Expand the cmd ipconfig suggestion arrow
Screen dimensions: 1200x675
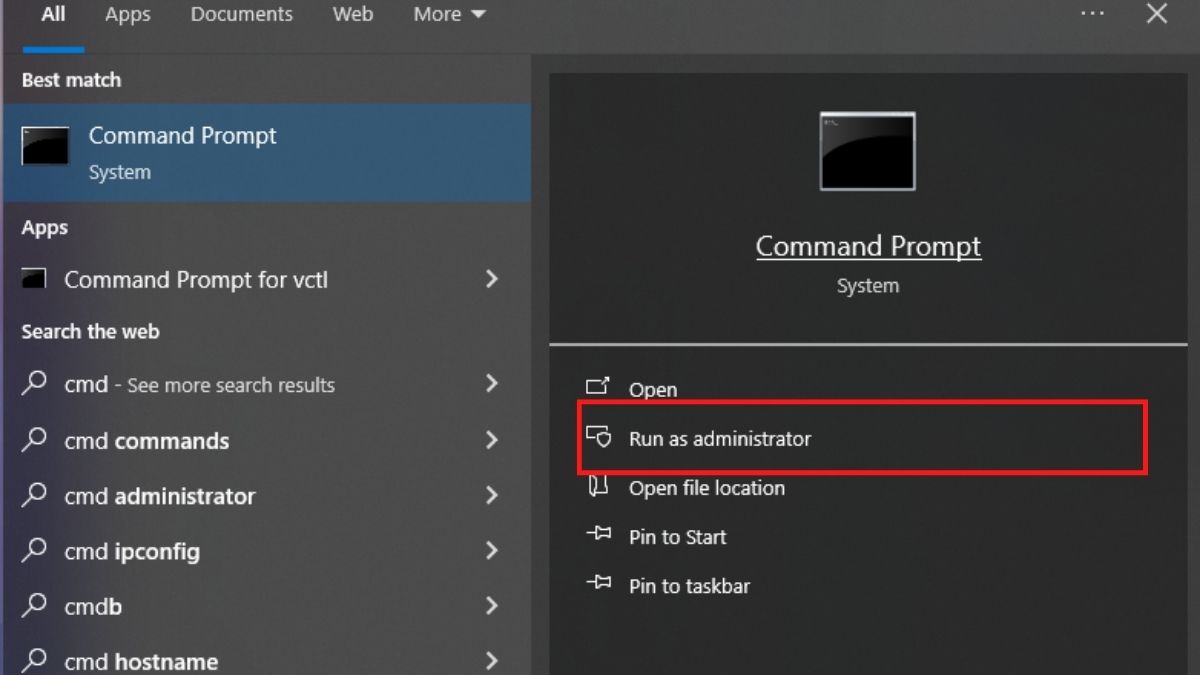[491, 549]
